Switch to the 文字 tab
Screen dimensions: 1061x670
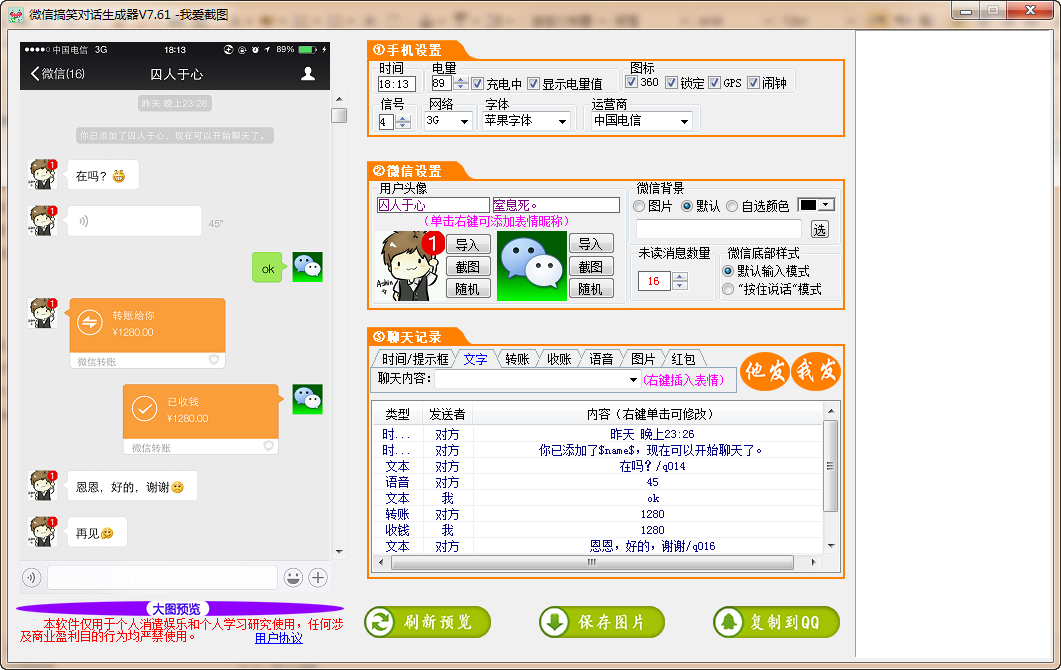(x=475, y=359)
